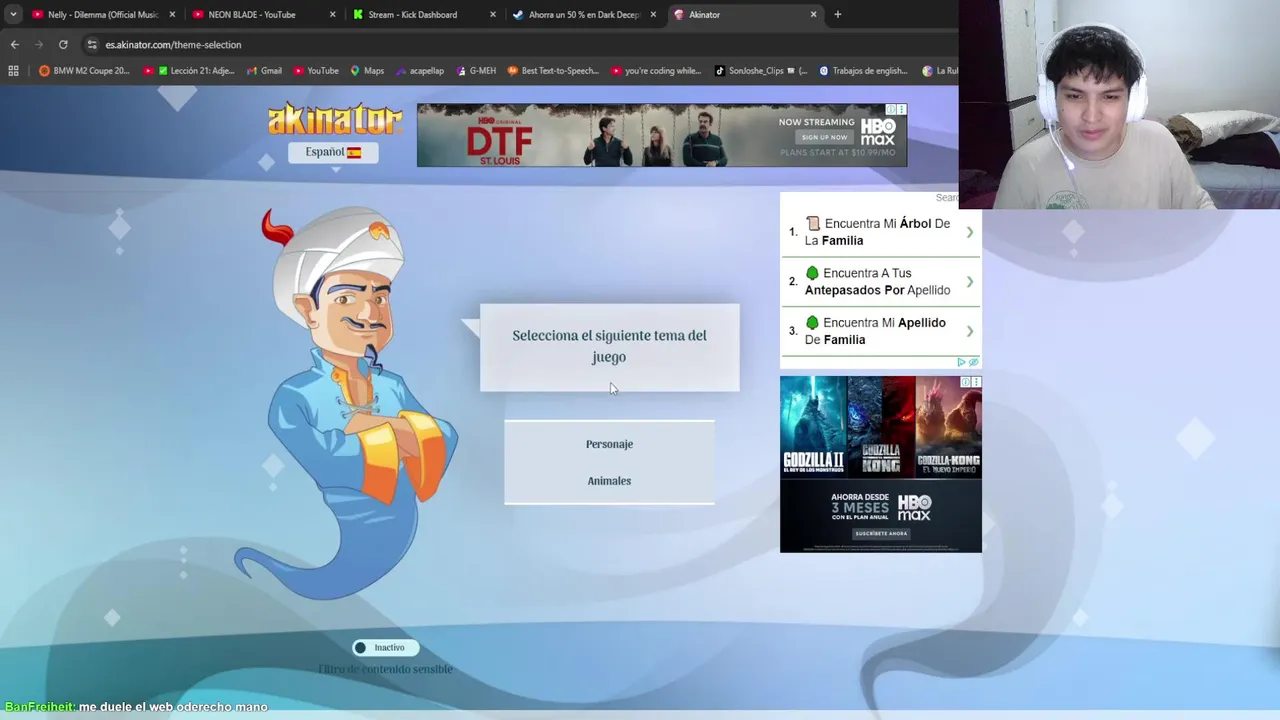This screenshot has height=720, width=1280.
Task: Open the tab search dropdown arrow
Action: coord(13,14)
